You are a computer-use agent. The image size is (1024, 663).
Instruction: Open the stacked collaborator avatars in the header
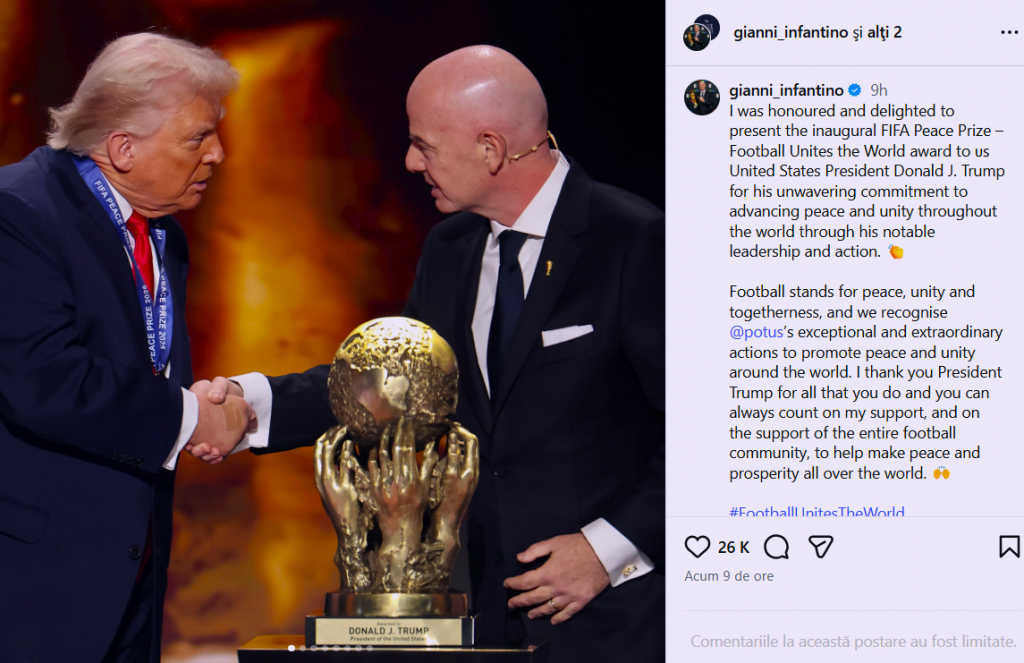(701, 32)
